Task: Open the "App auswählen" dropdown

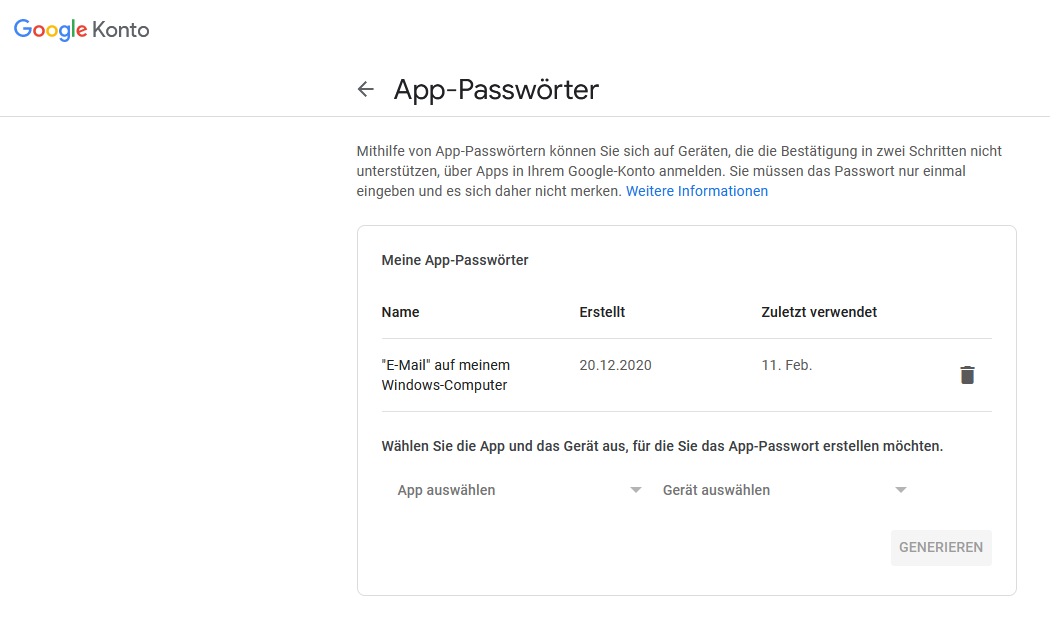Action: [510, 490]
